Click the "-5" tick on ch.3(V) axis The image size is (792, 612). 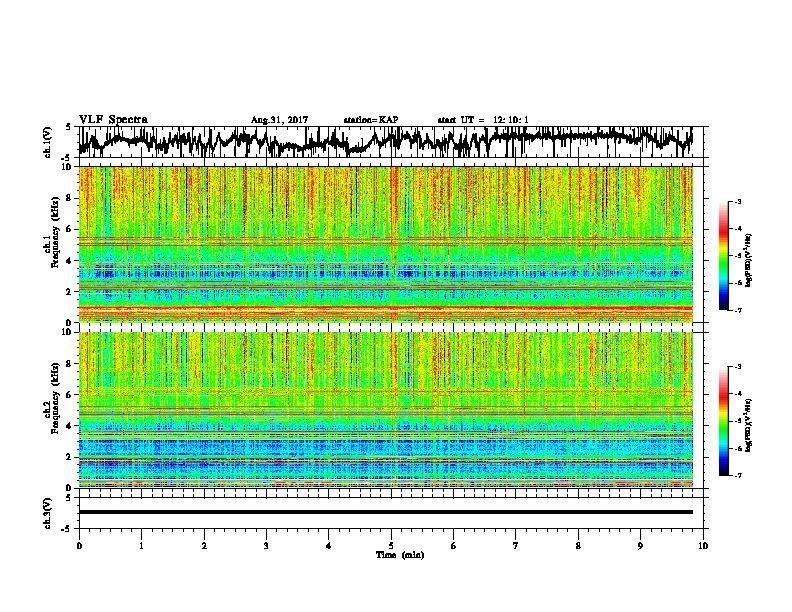67,529
